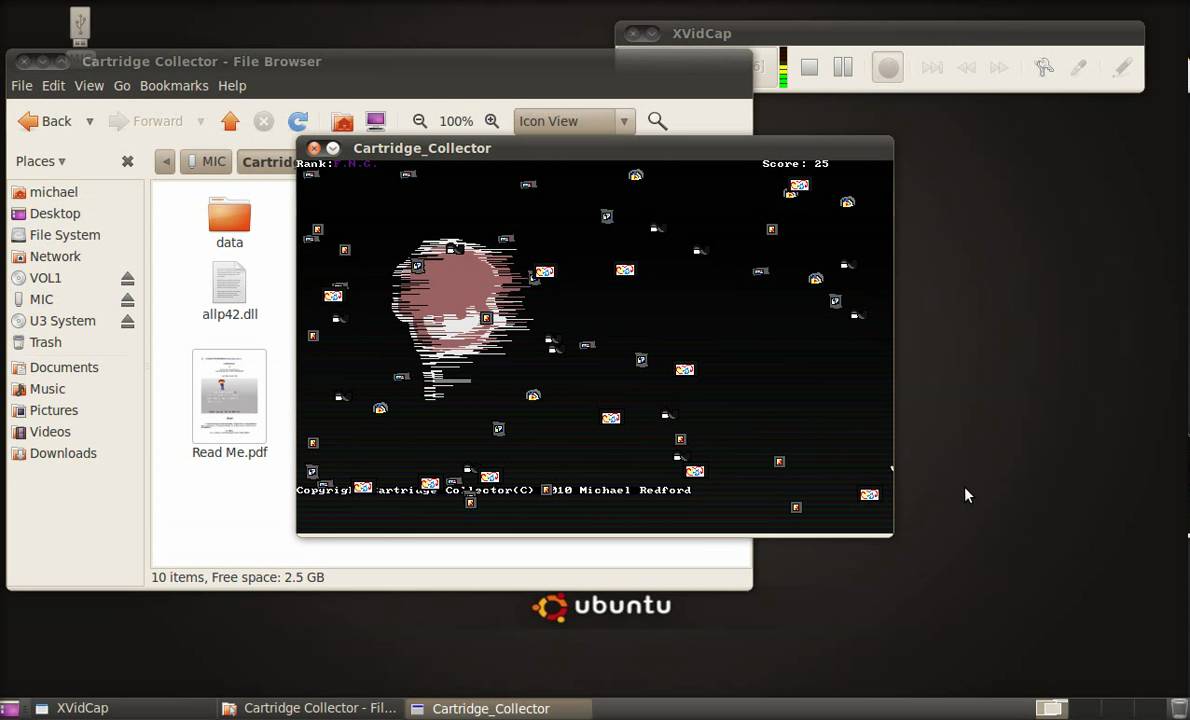Open the Forward history dropdown arrow
This screenshot has height=720, width=1190.
pos(200,121)
